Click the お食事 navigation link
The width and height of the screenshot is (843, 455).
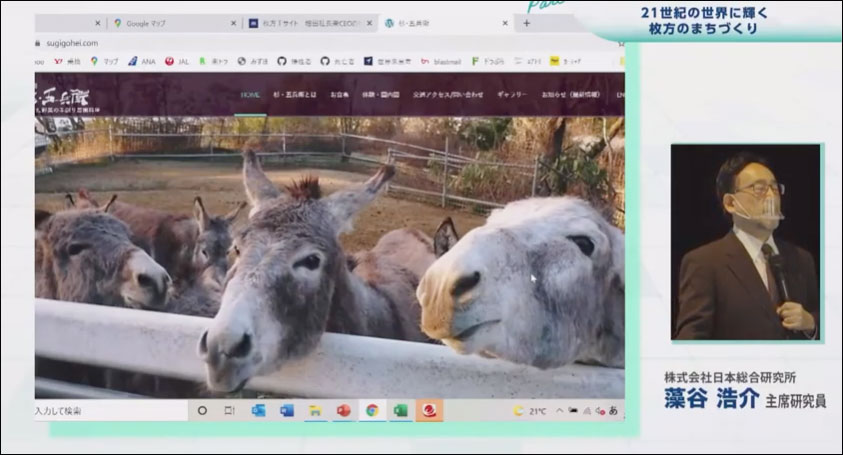(339, 94)
